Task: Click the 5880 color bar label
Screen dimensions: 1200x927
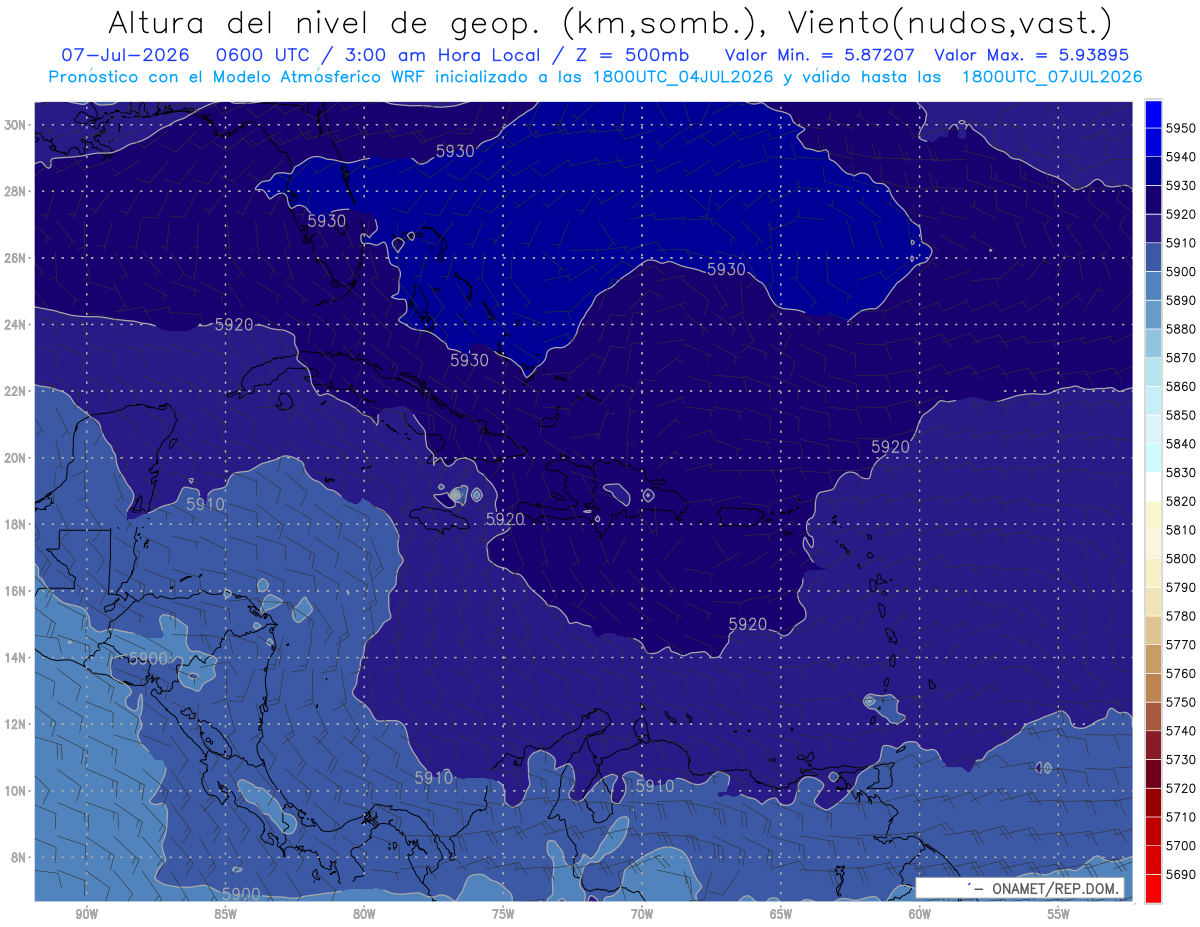Action: 1181,328
